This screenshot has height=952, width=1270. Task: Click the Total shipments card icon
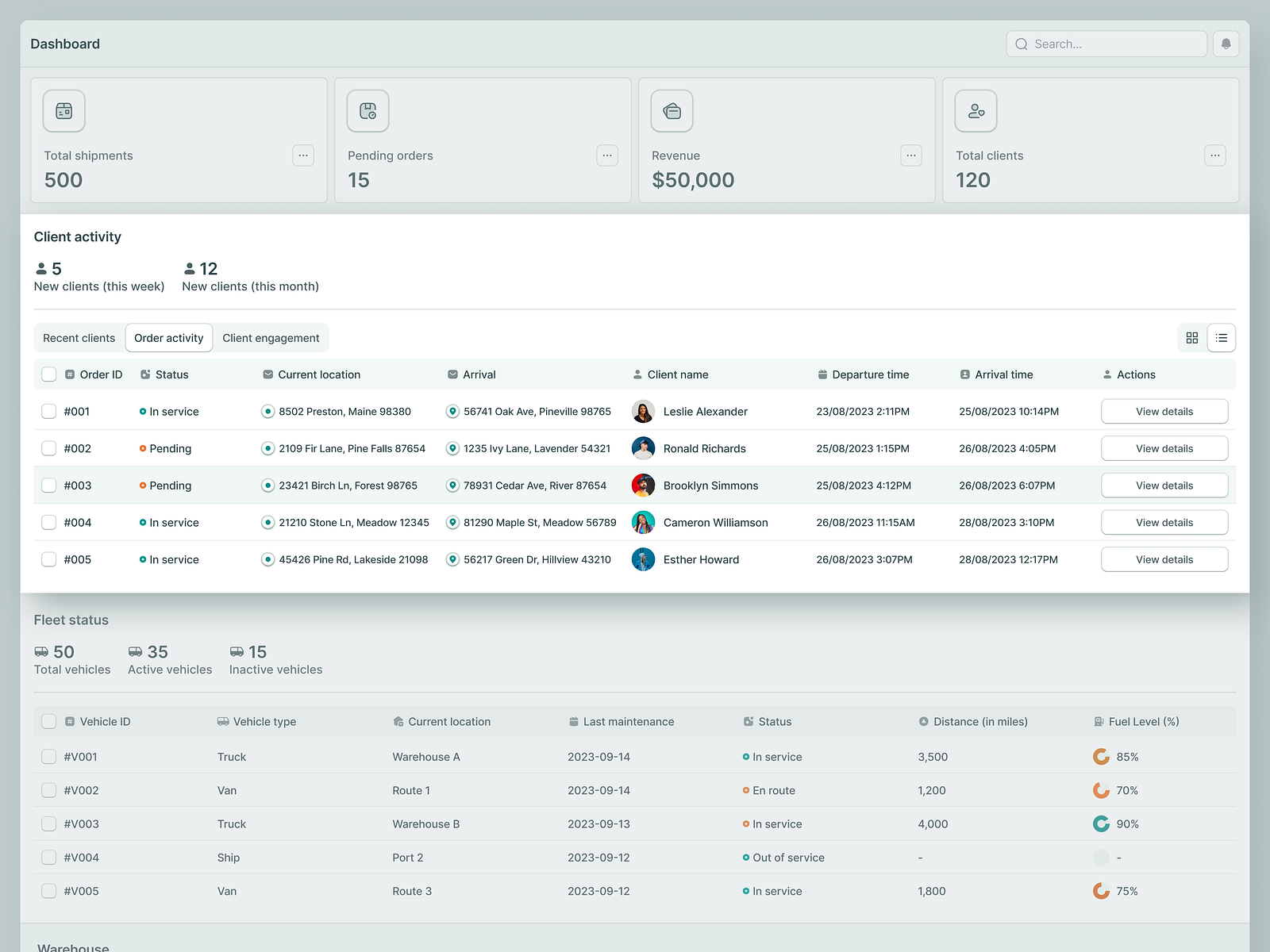(63, 111)
